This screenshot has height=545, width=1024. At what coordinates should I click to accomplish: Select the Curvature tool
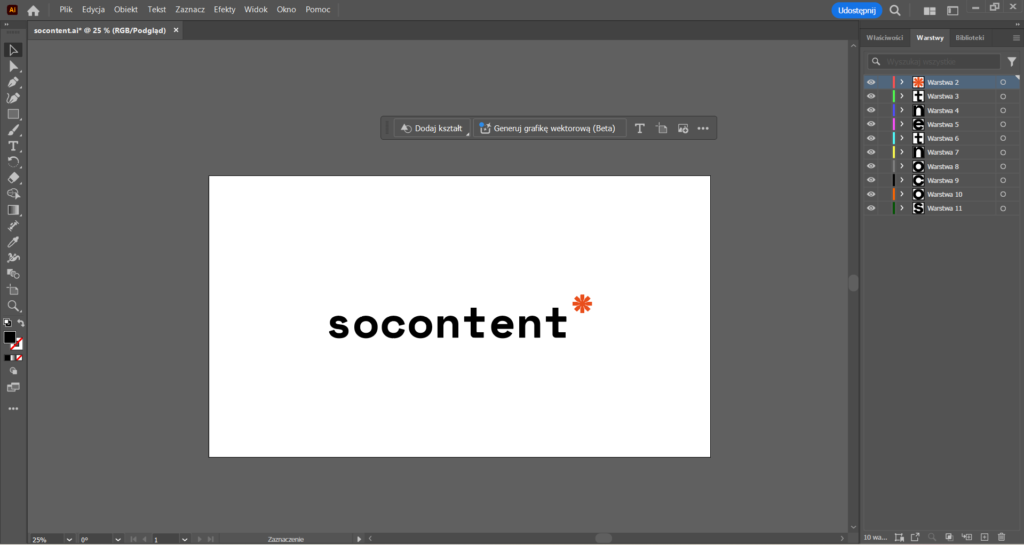click(x=13, y=98)
